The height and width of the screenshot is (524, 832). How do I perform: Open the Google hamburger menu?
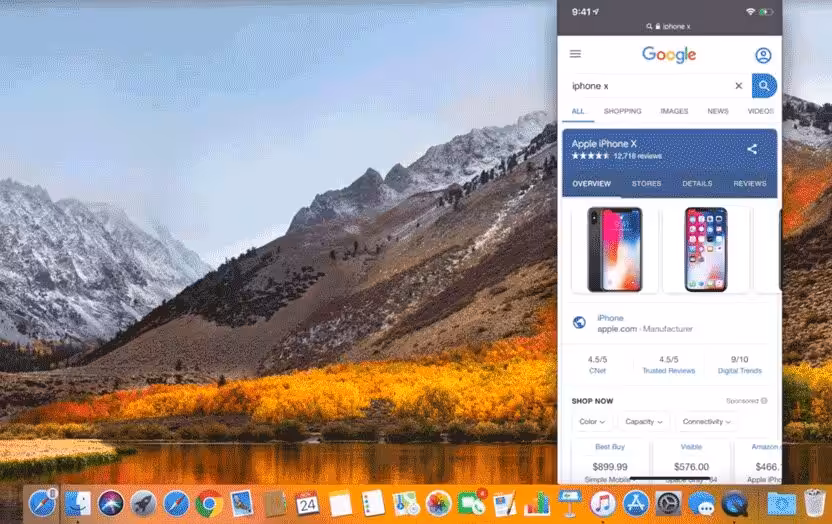pos(575,54)
